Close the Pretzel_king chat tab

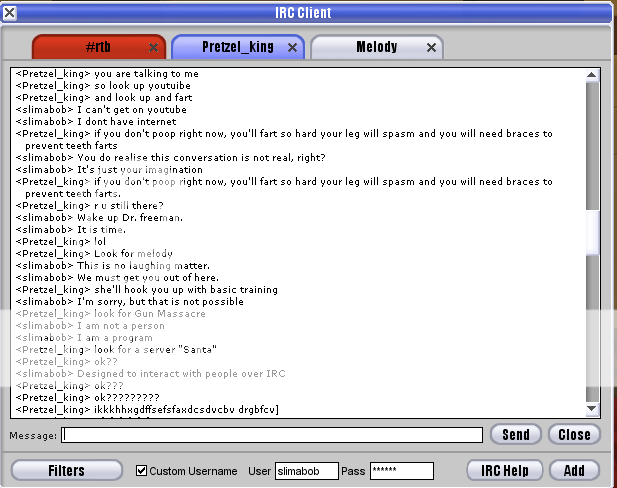coord(292,47)
